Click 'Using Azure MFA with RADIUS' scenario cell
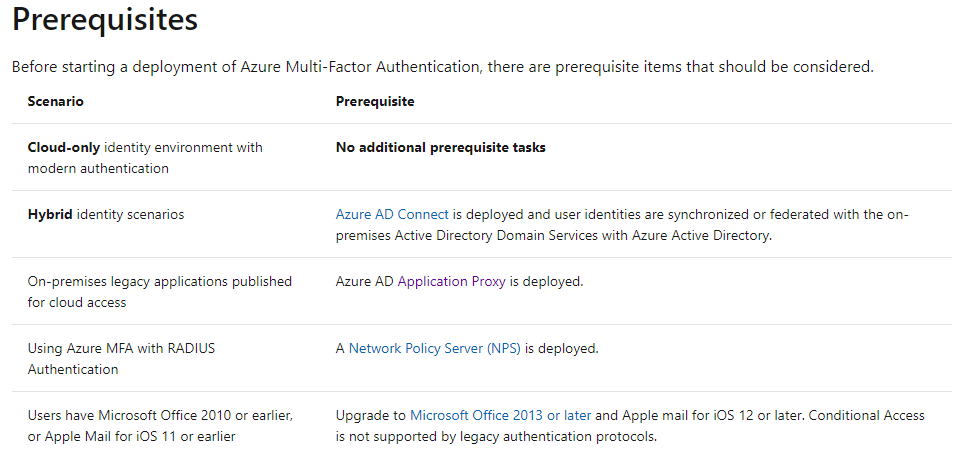Screen dimensions: 965x458 pos(122,359)
